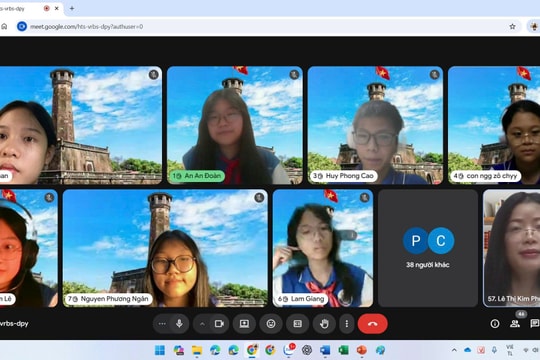Open the emoji reactions button

click(271, 324)
